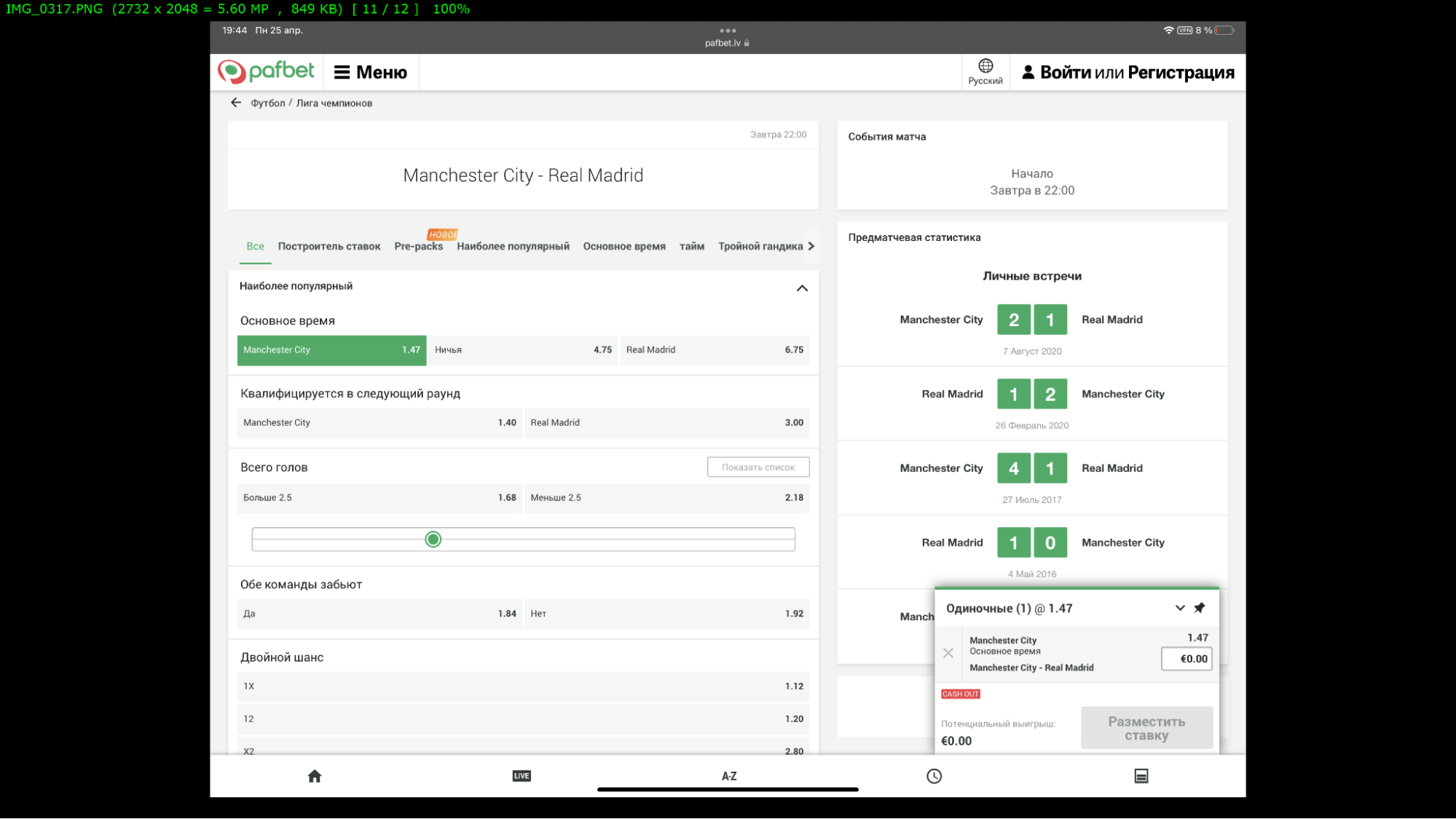The height and width of the screenshot is (819, 1456).
Task: Select double chance 1X at 1.12
Action: (x=524, y=687)
